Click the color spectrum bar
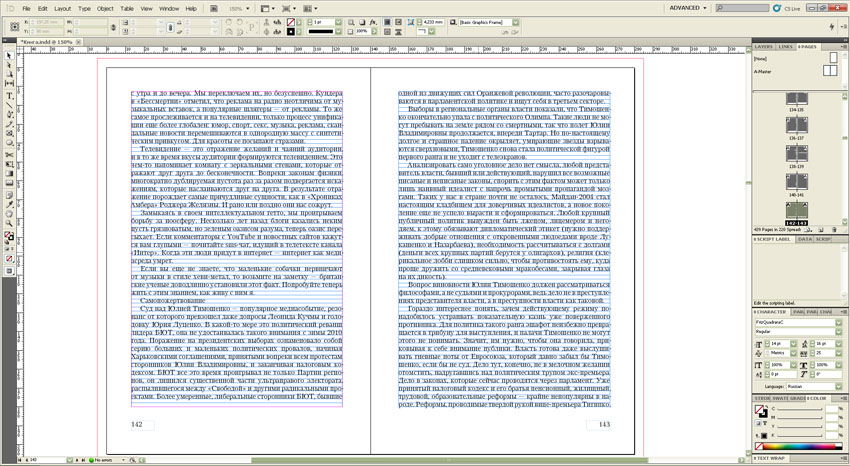850x466 pixels. (x=800, y=446)
